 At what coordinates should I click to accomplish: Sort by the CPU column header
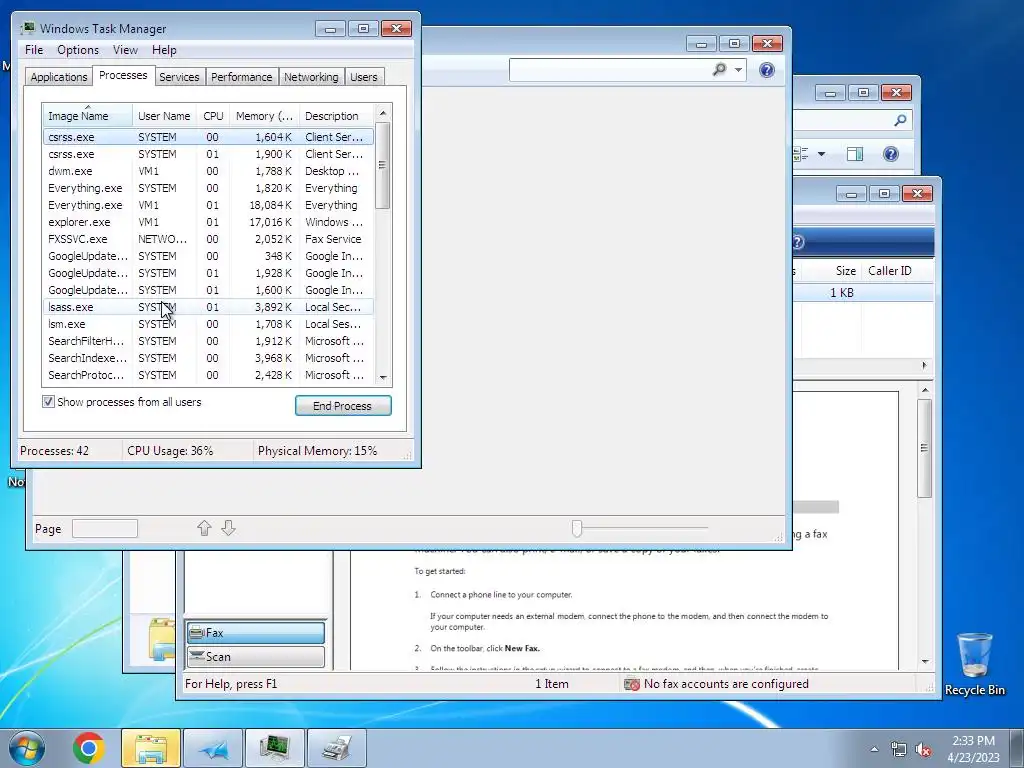pyautogui.click(x=213, y=116)
